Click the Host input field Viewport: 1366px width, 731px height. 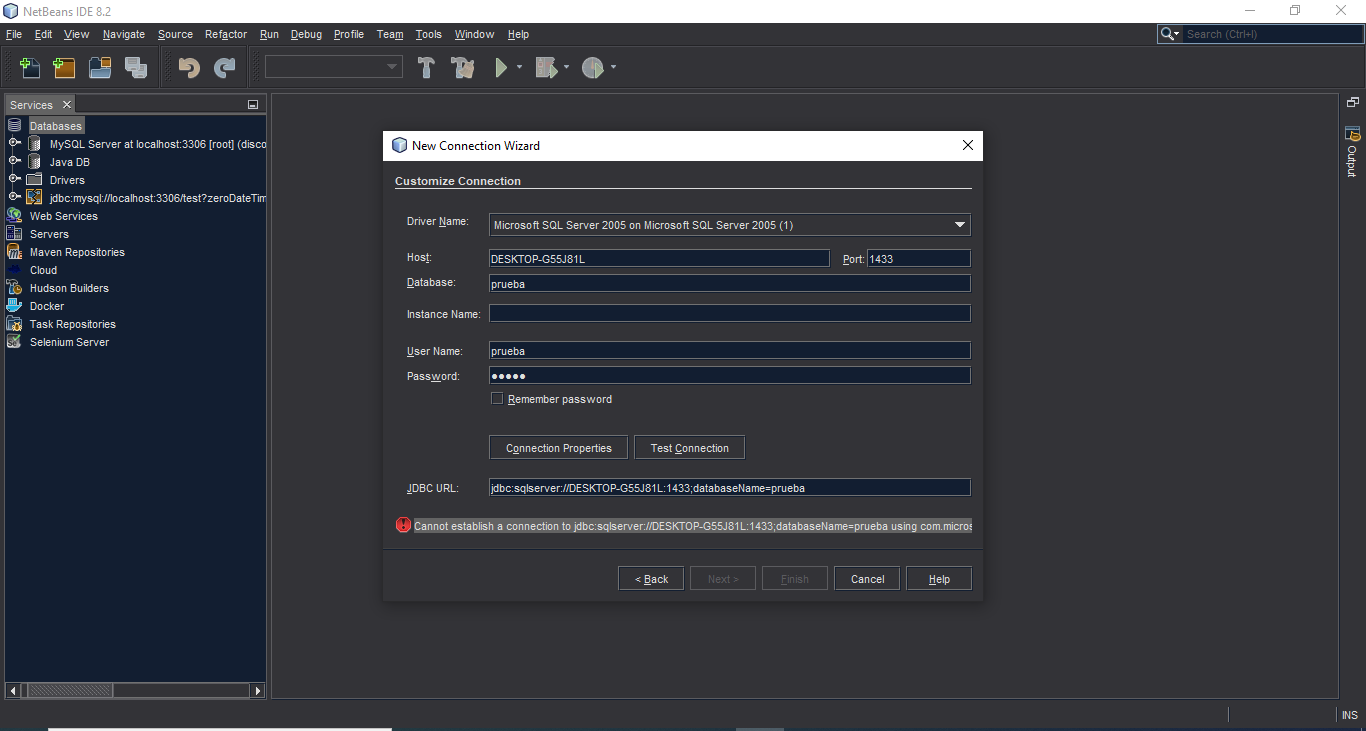(659, 258)
